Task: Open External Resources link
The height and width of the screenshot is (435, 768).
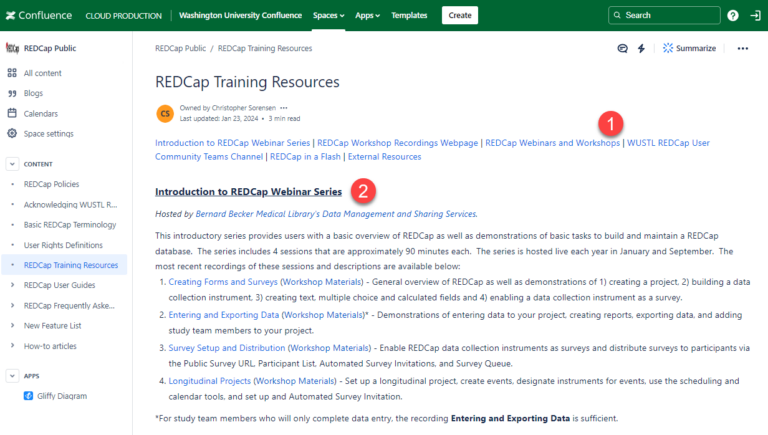Action: click(384, 156)
